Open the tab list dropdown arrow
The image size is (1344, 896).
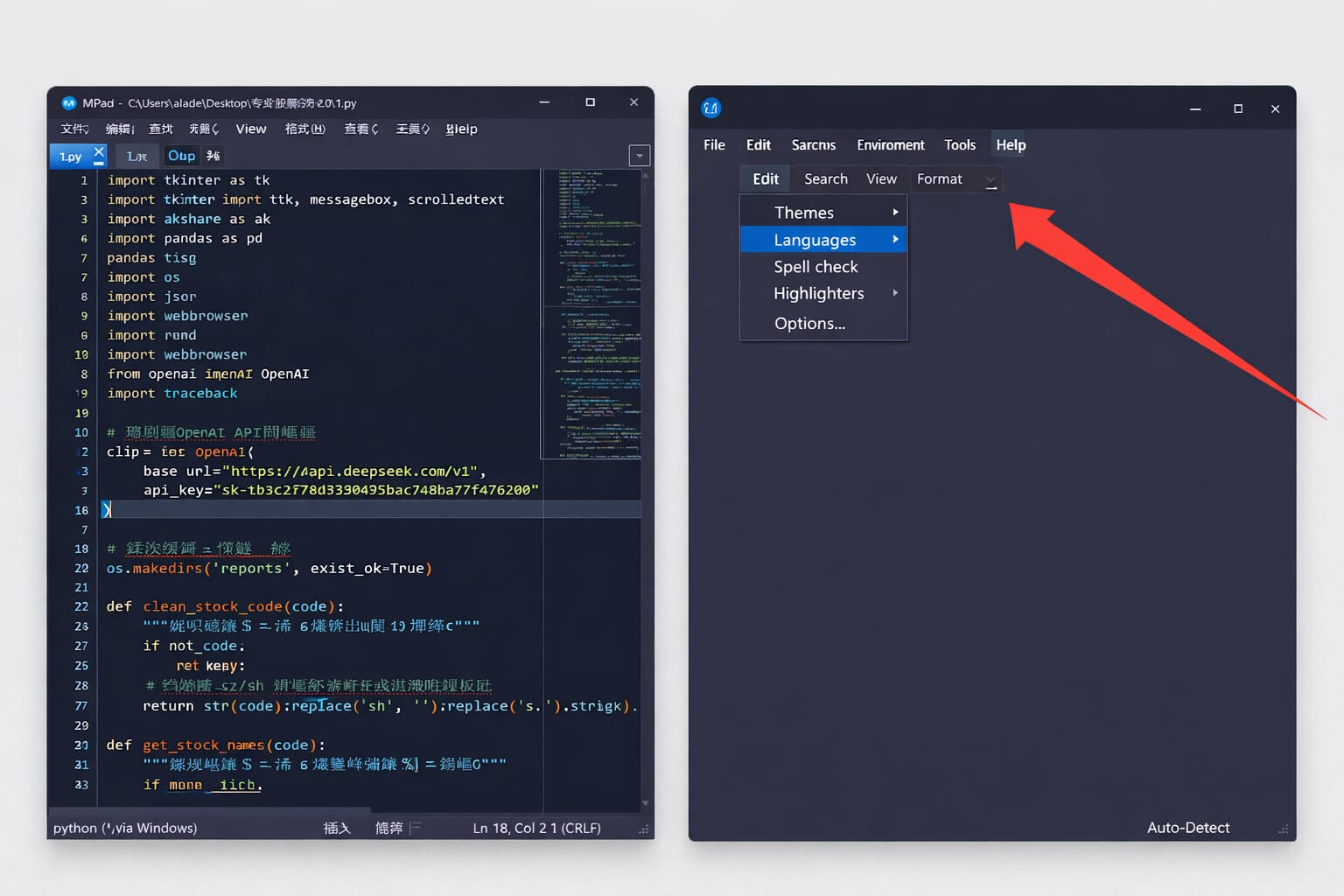click(x=640, y=156)
